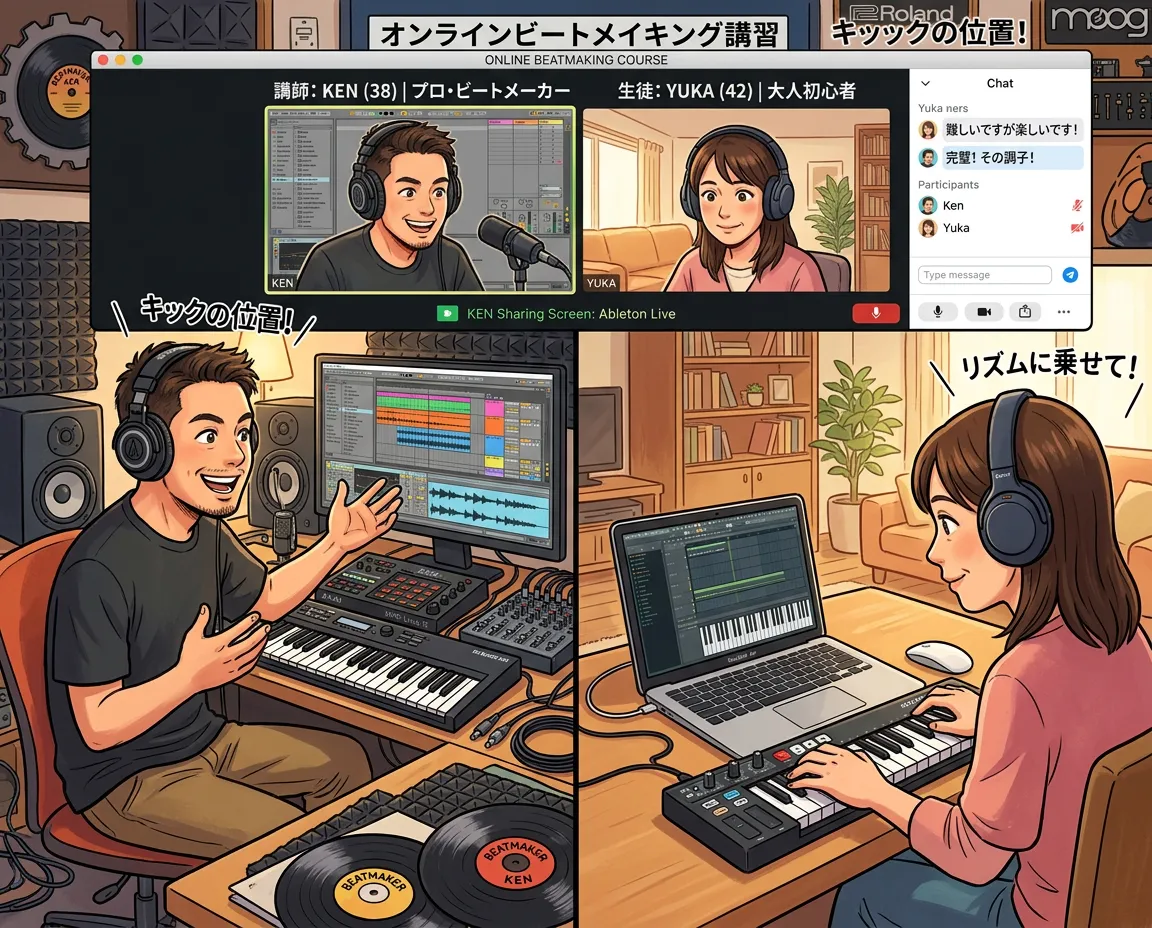
Task: Select YUKA's video tile
Action: pyautogui.click(x=736, y=200)
